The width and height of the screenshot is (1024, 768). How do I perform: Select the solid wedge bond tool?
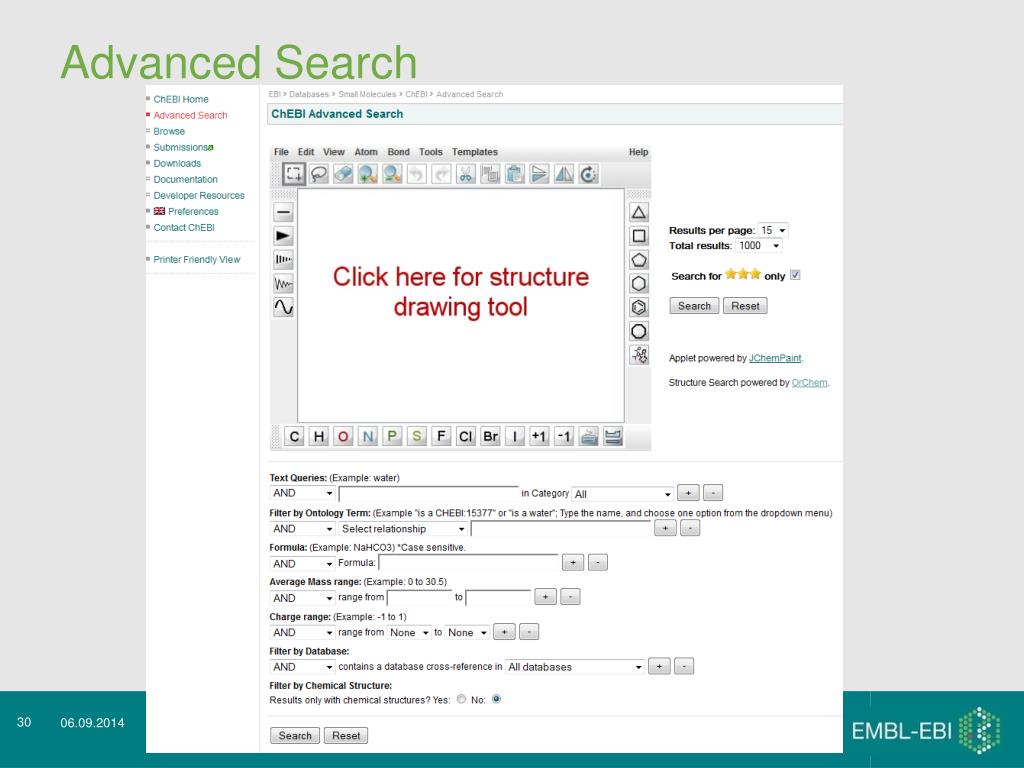tap(283, 236)
